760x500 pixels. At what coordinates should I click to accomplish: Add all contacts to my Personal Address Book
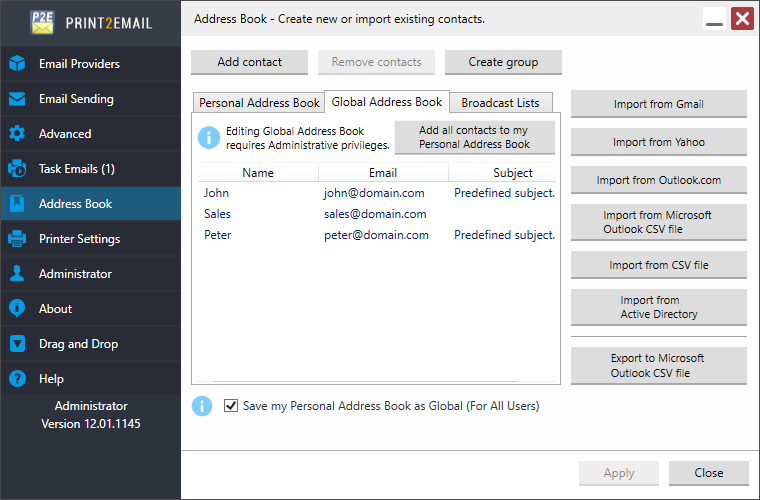pyautogui.click(x=475, y=137)
